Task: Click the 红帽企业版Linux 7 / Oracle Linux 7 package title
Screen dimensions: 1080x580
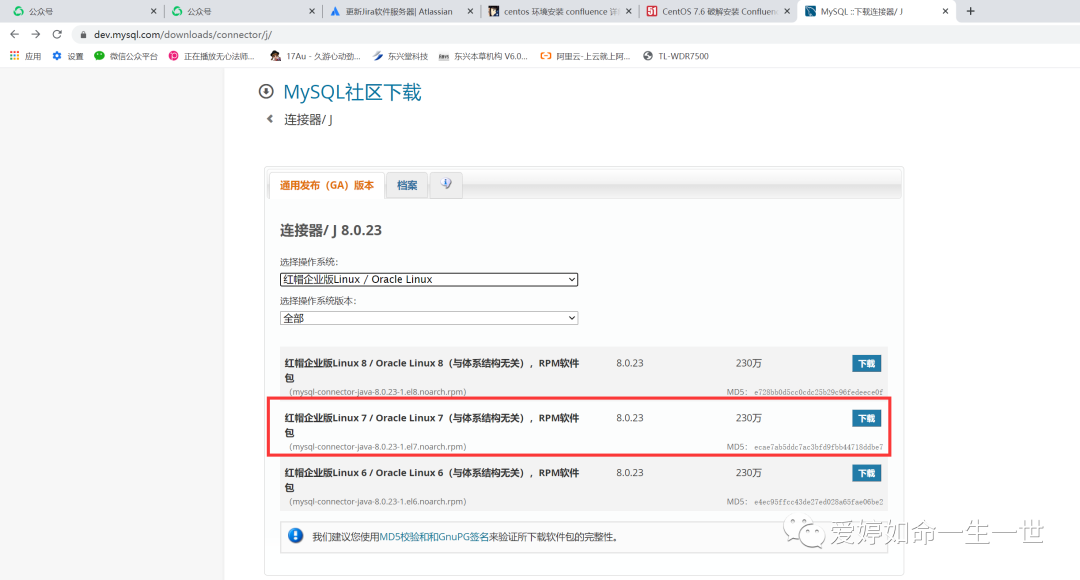Action: 432,425
